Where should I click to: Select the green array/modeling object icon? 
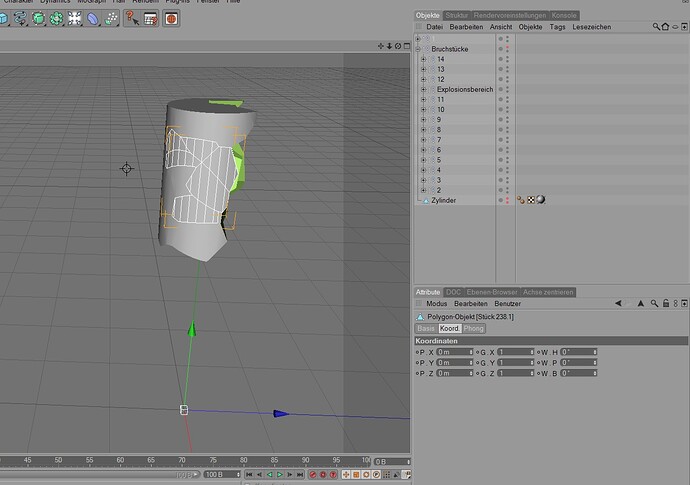click(57, 18)
